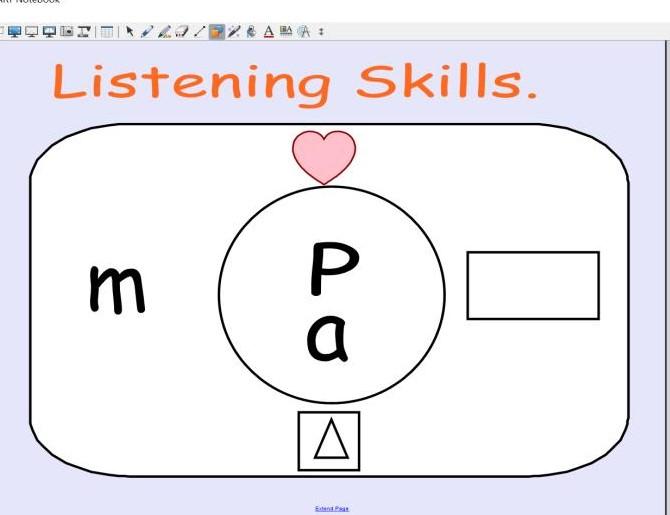This screenshot has height=515, width=670.
Task: Select the Pen tool
Action: (x=147, y=32)
